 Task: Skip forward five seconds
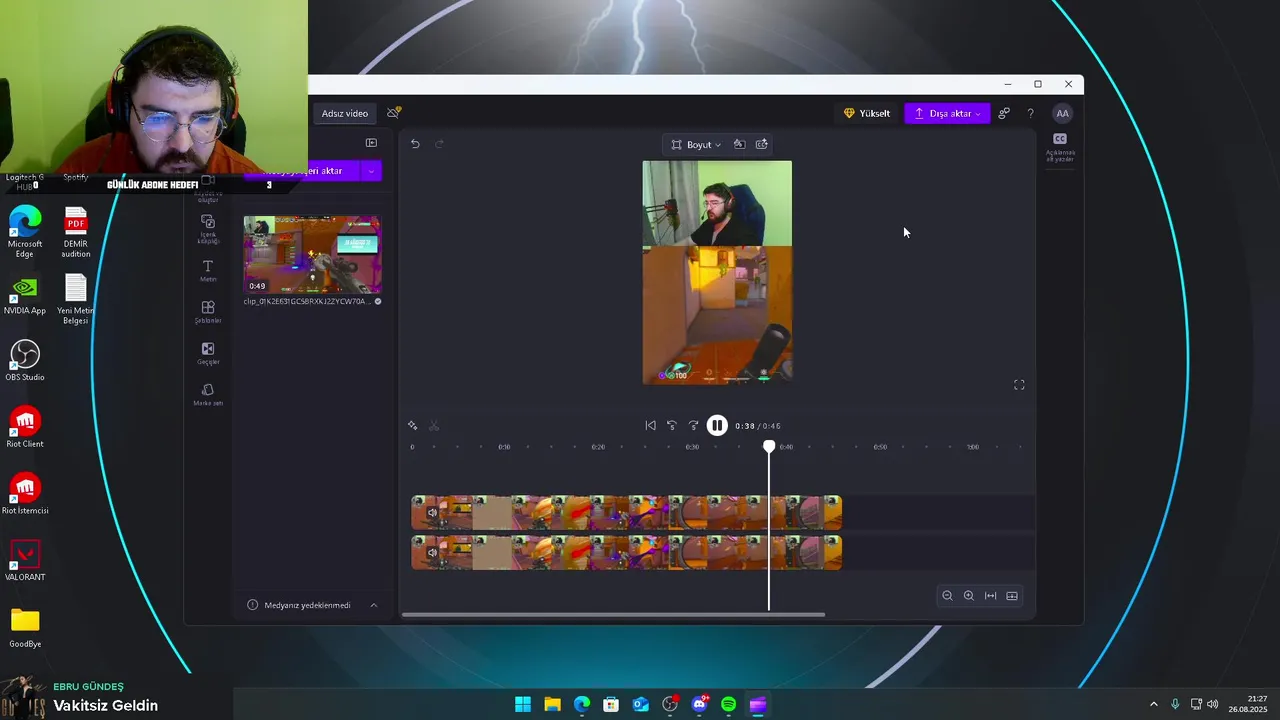point(693,426)
